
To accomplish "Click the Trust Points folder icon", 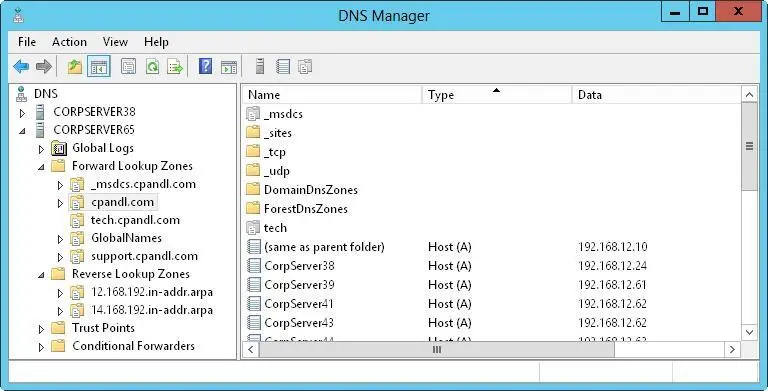I will coord(58,328).
